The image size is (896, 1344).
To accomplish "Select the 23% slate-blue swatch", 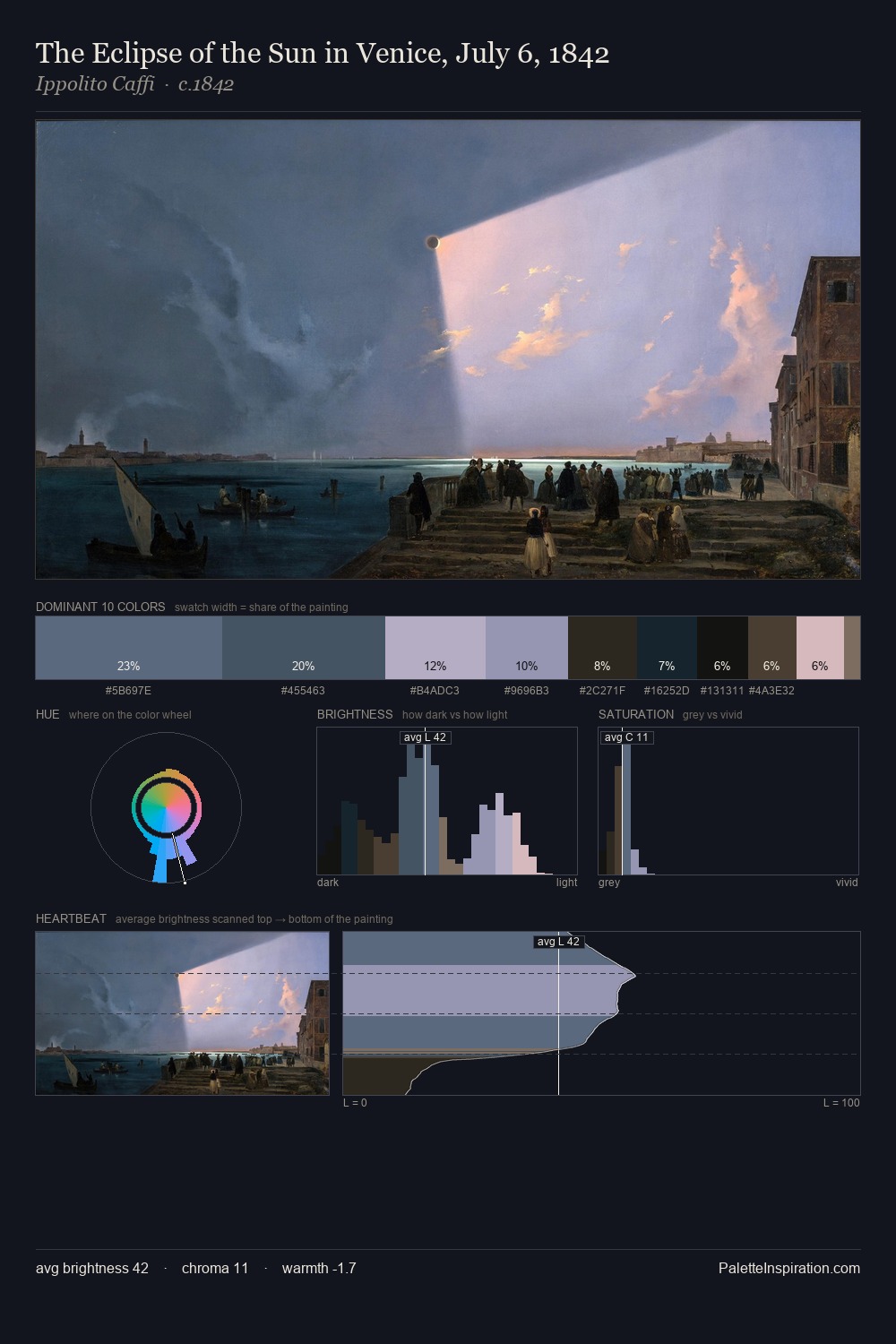I will tap(129, 648).
